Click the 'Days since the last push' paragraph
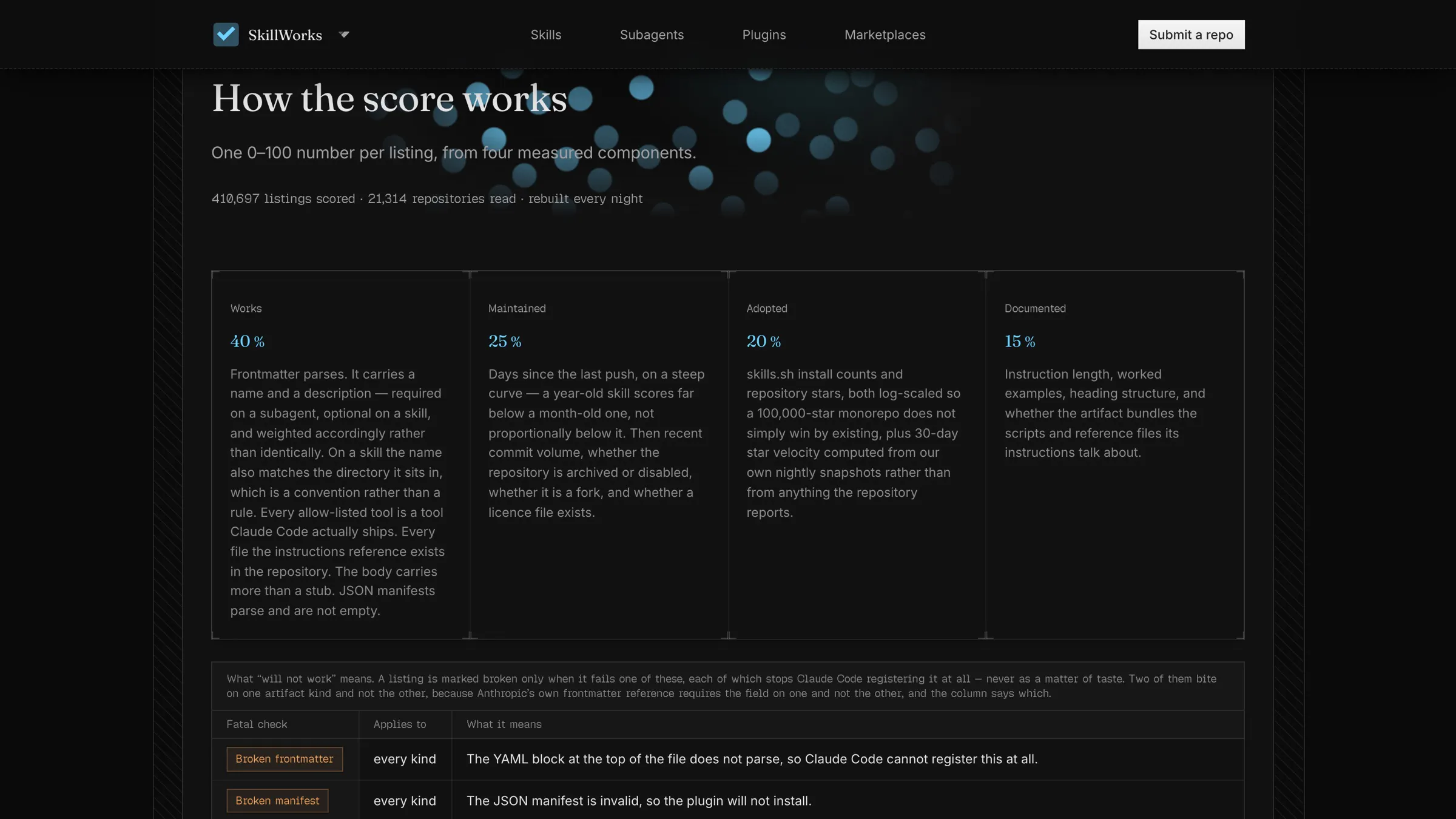This screenshot has width=1456, height=819. tap(596, 443)
